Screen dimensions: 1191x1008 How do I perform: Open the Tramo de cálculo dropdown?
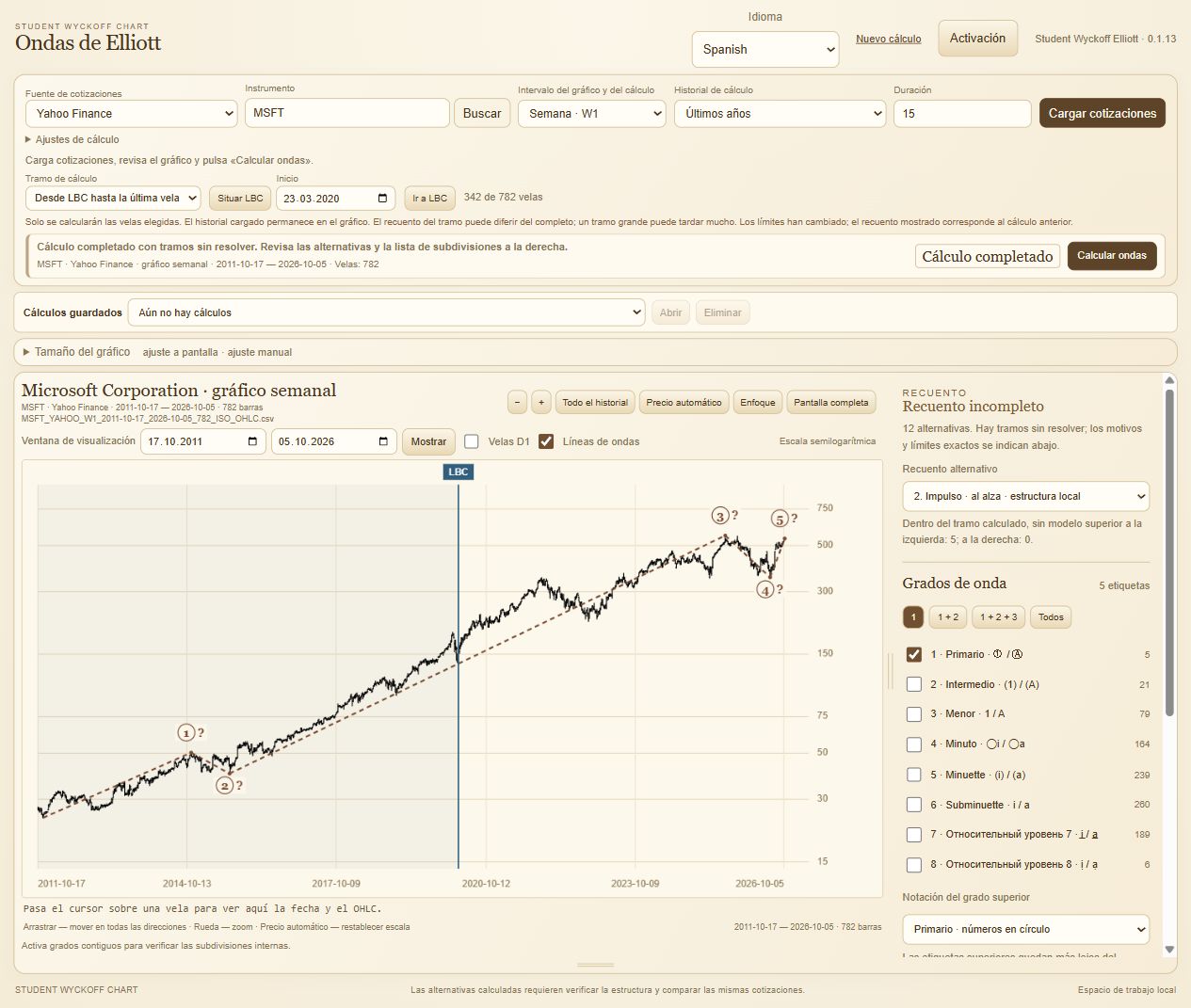pyautogui.click(x=113, y=199)
